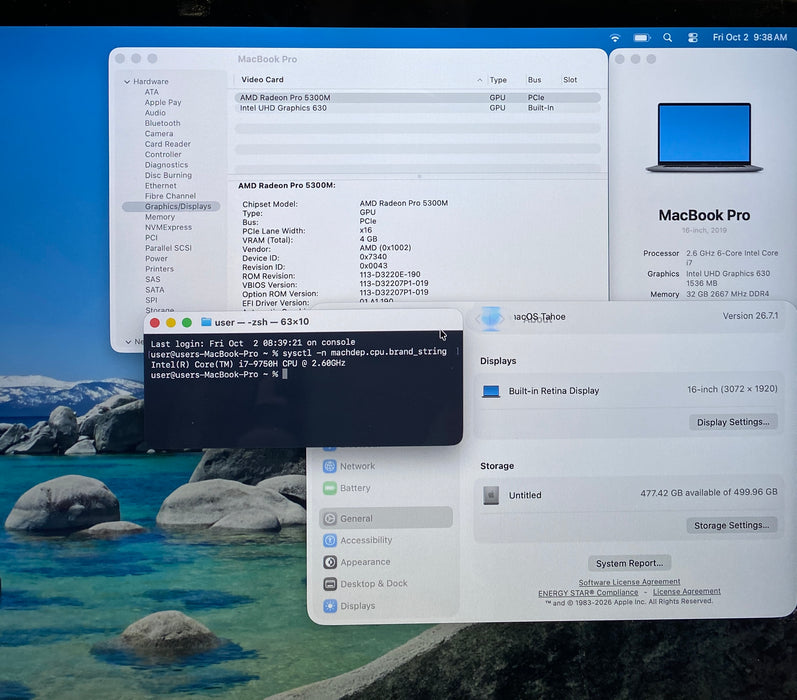Select Parallel SCSI in Hardware list

pyautogui.click(x=168, y=248)
